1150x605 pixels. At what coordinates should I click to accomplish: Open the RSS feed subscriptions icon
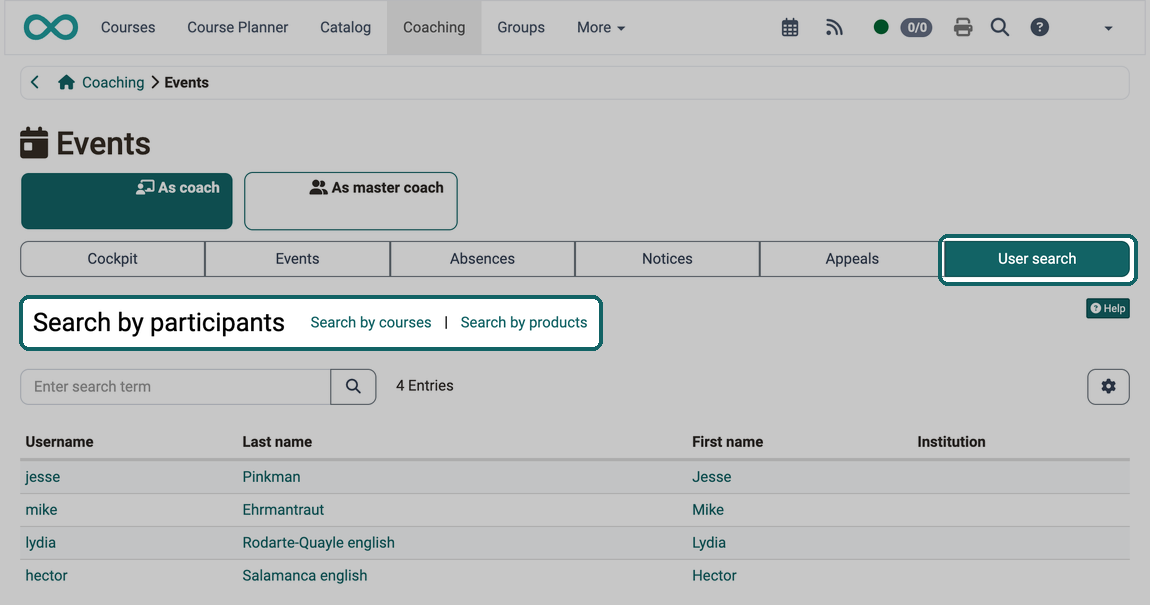click(x=834, y=28)
